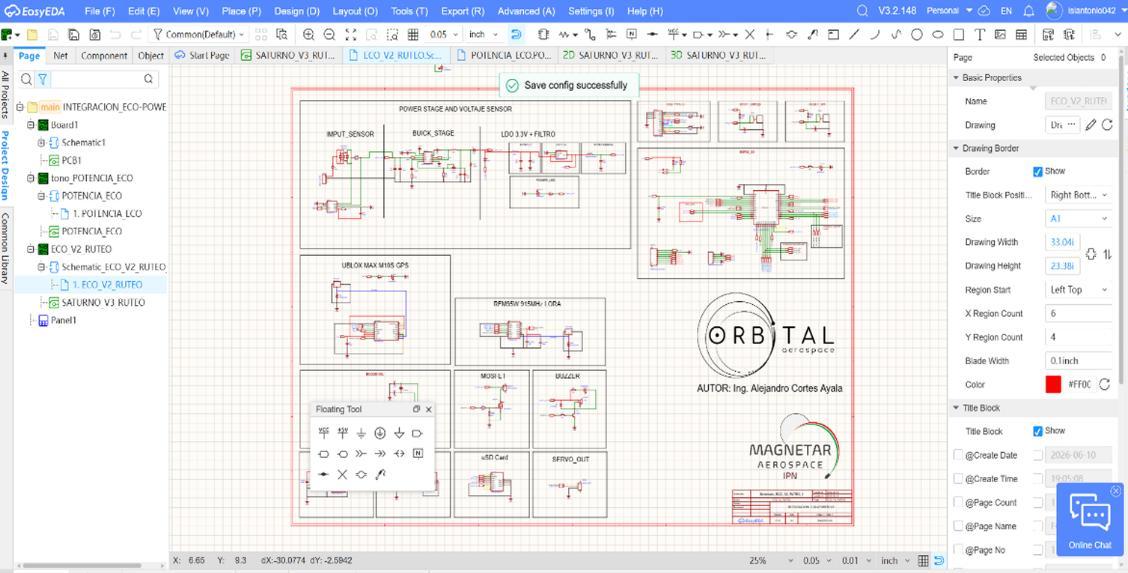The height and width of the screenshot is (573, 1128).
Task: Click the filter funnel icon in project panel
Action: 42,79
